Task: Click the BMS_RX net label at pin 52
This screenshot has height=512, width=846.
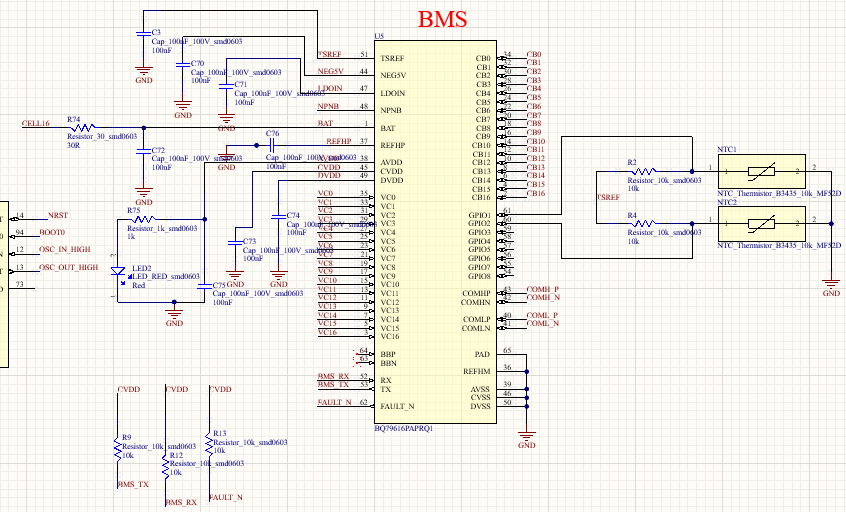Action: pyautogui.click(x=333, y=376)
